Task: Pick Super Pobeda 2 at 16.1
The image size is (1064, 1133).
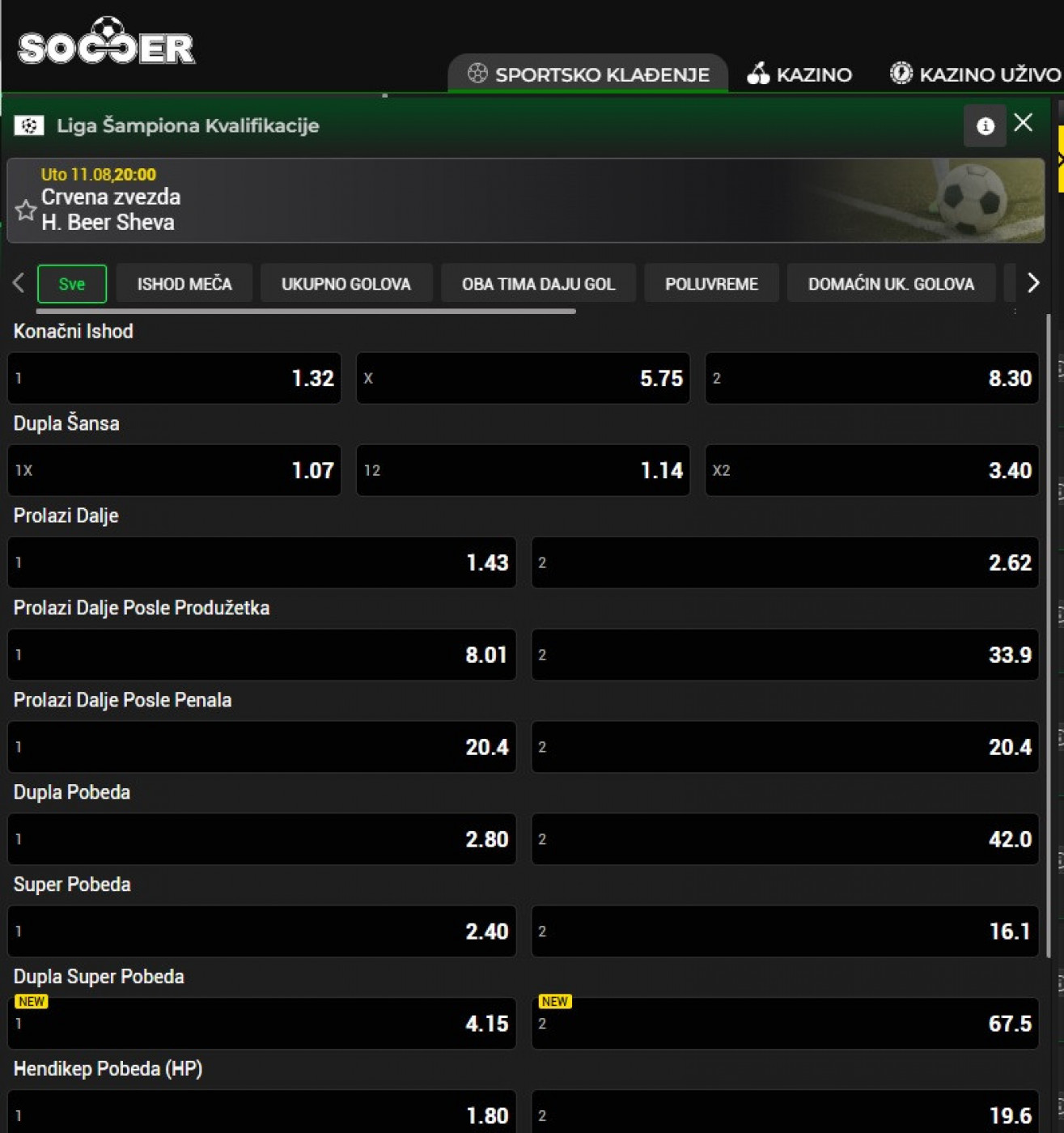Action: point(785,931)
